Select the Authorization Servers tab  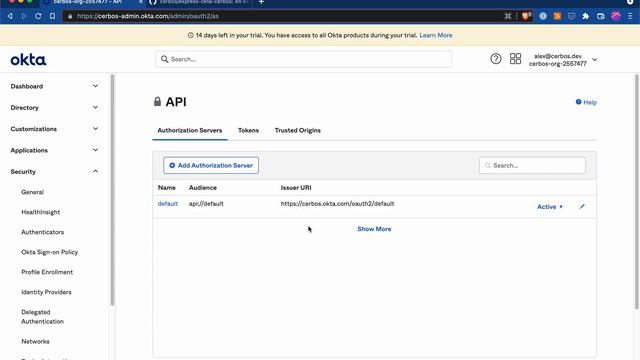click(x=190, y=130)
